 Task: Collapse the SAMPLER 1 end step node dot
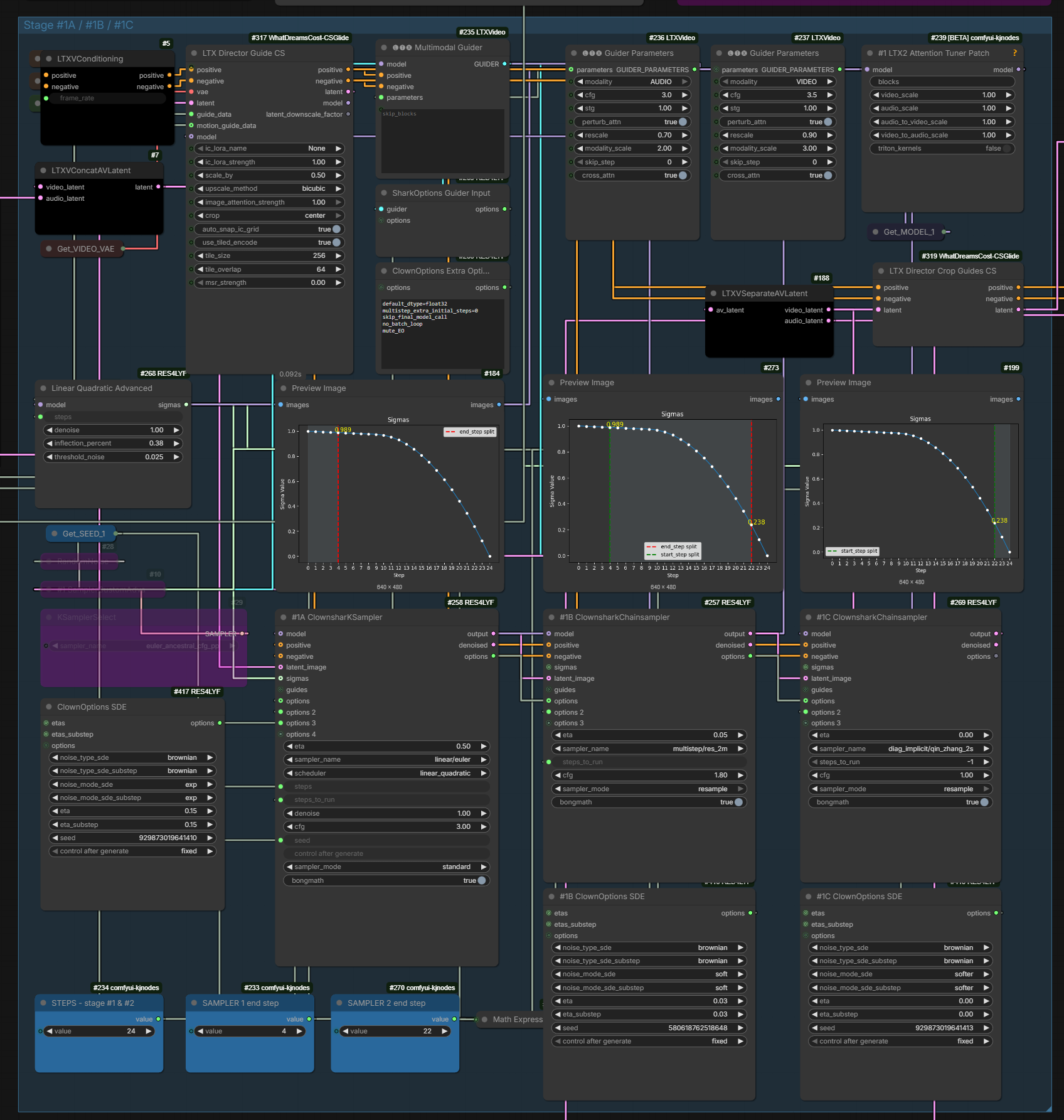pyautogui.click(x=194, y=1003)
